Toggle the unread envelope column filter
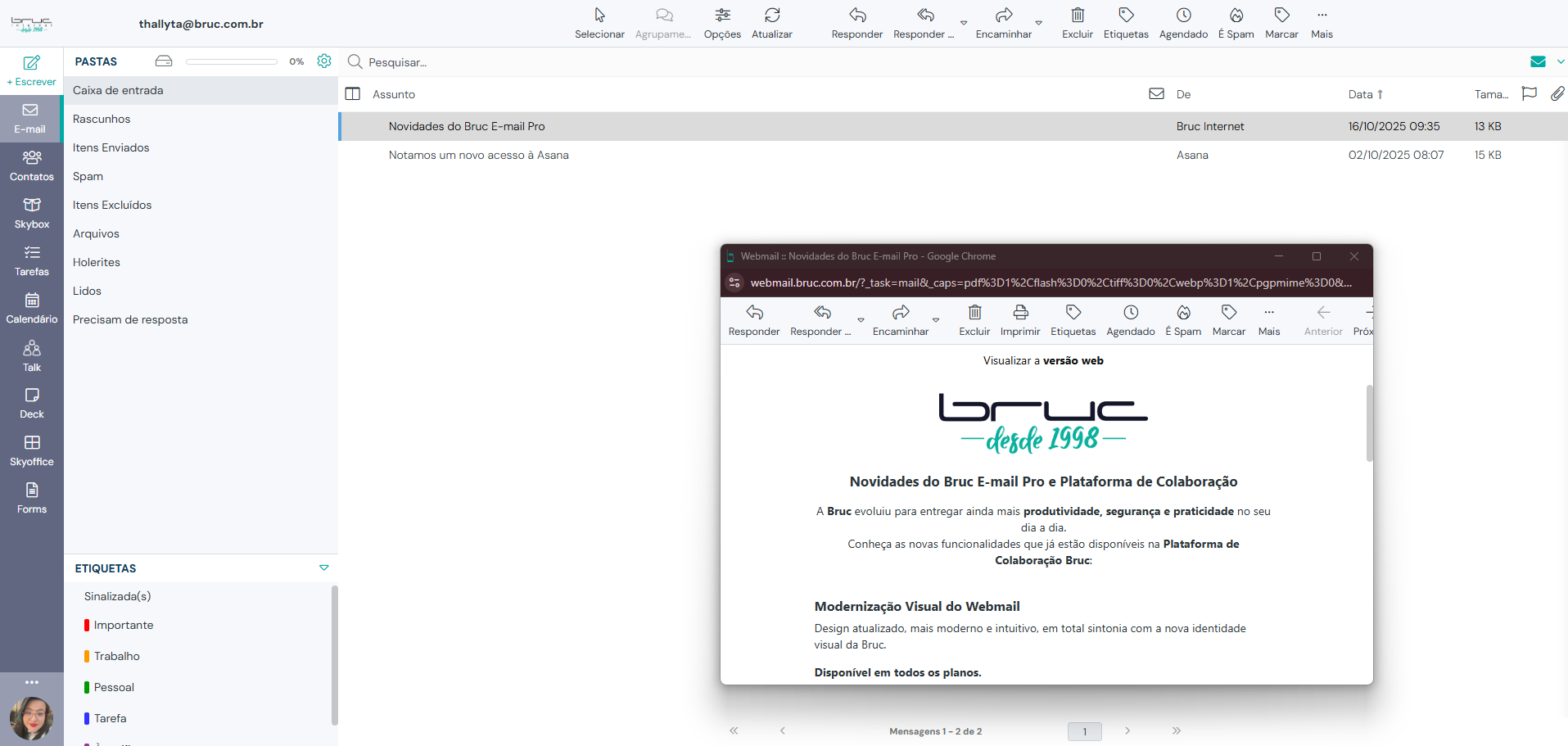 click(1156, 94)
